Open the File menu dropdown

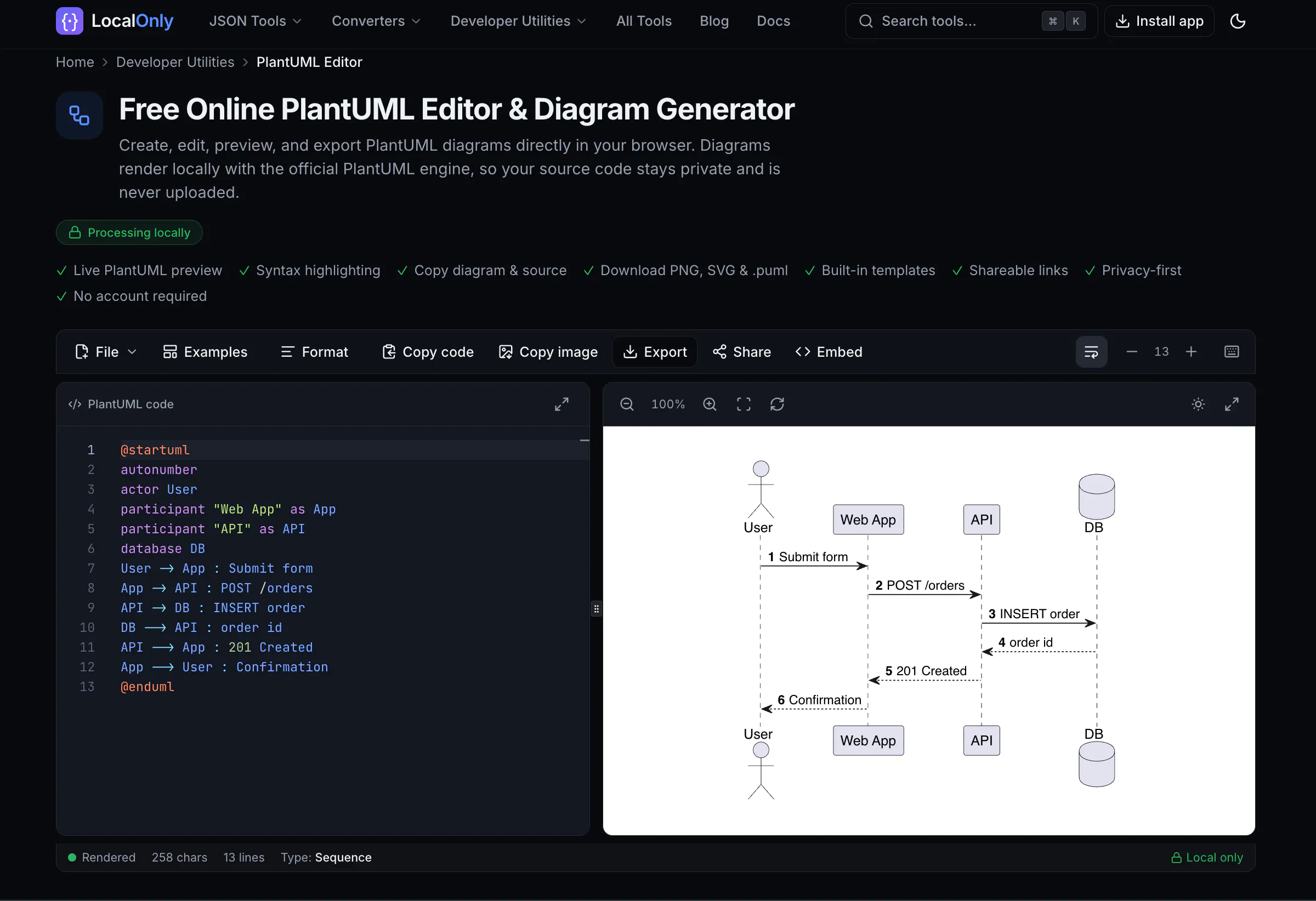[106, 352]
